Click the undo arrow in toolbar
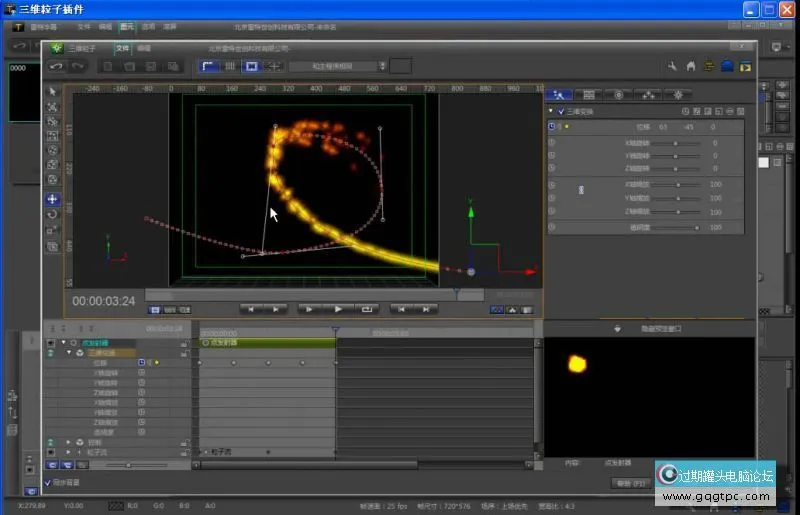 (57, 66)
